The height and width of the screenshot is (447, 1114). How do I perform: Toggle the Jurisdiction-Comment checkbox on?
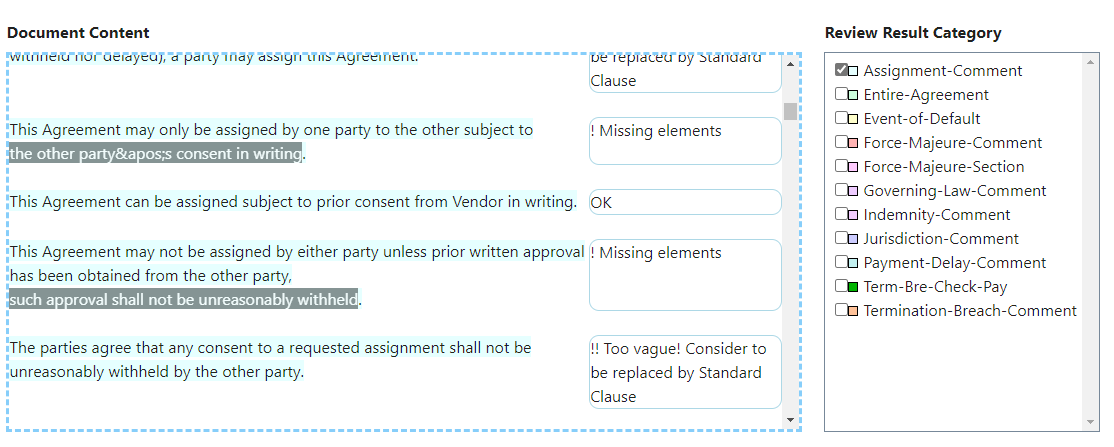[x=841, y=239]
